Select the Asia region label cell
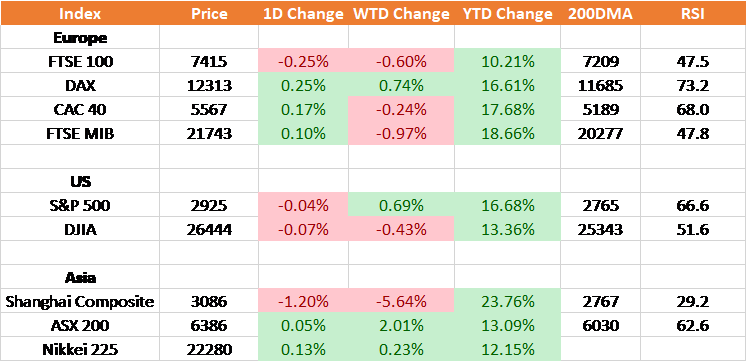This screenshot has width=747, height=362. pyautogui.click(x=80, y=277)
